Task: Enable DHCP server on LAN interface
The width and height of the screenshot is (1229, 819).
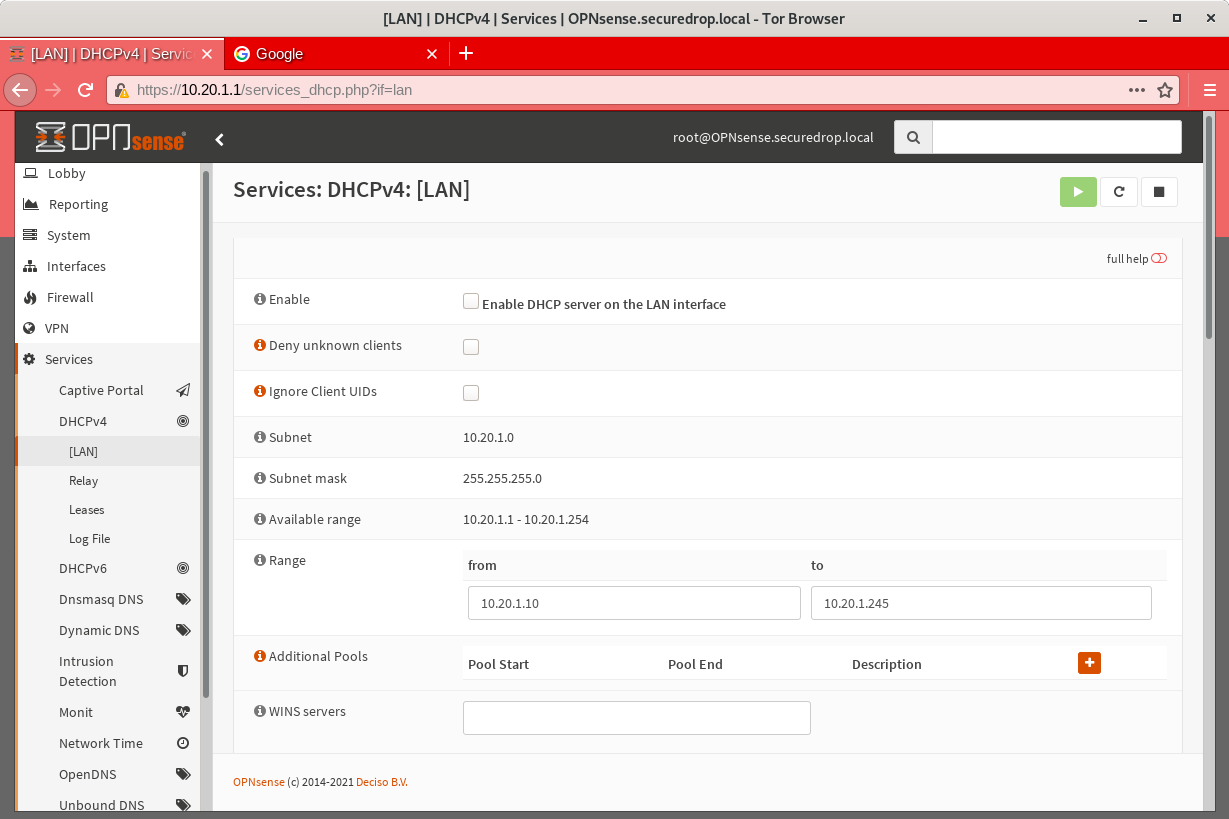Action: click(x=470, y=300)
